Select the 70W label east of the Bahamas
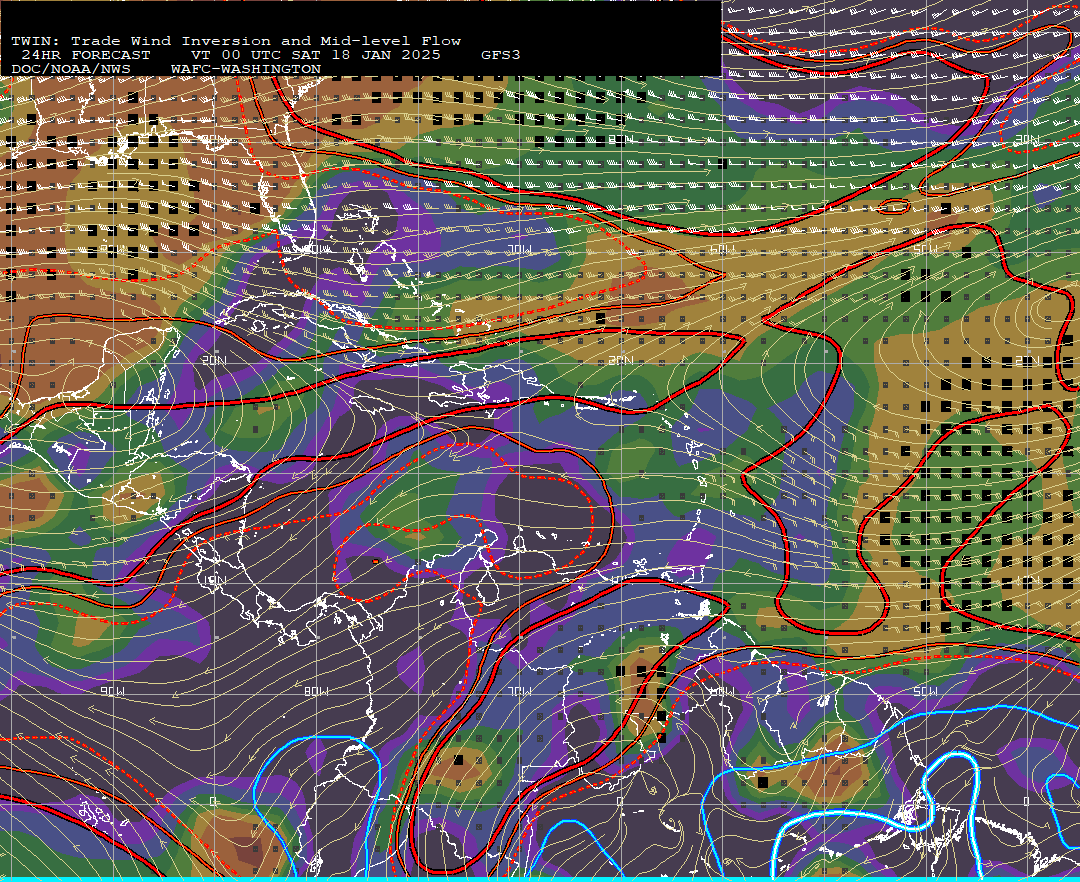The height and width of the screenshot is (882, 1080). (x=520, y=249)
